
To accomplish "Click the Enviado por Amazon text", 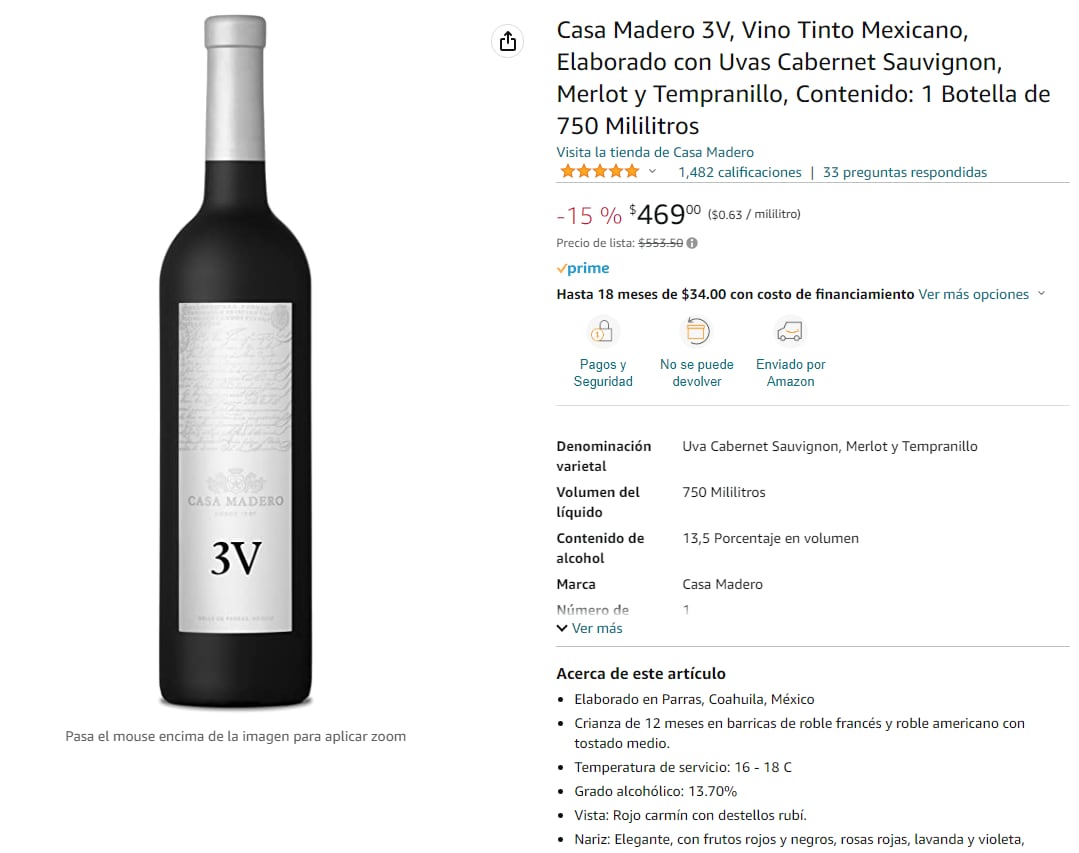I will pos(790,373).
